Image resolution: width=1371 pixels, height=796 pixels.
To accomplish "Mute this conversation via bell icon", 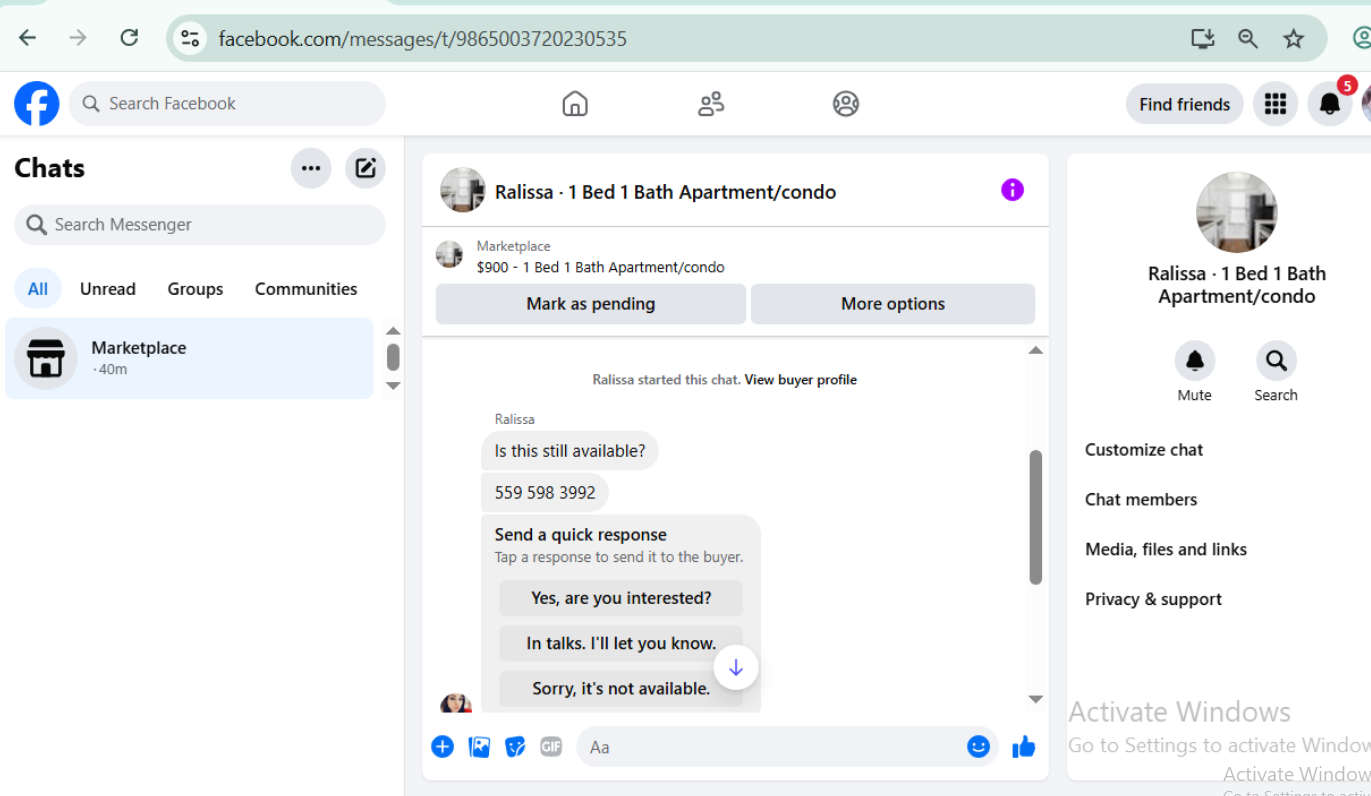I will pyautogui.click(x=1195, y=361).
